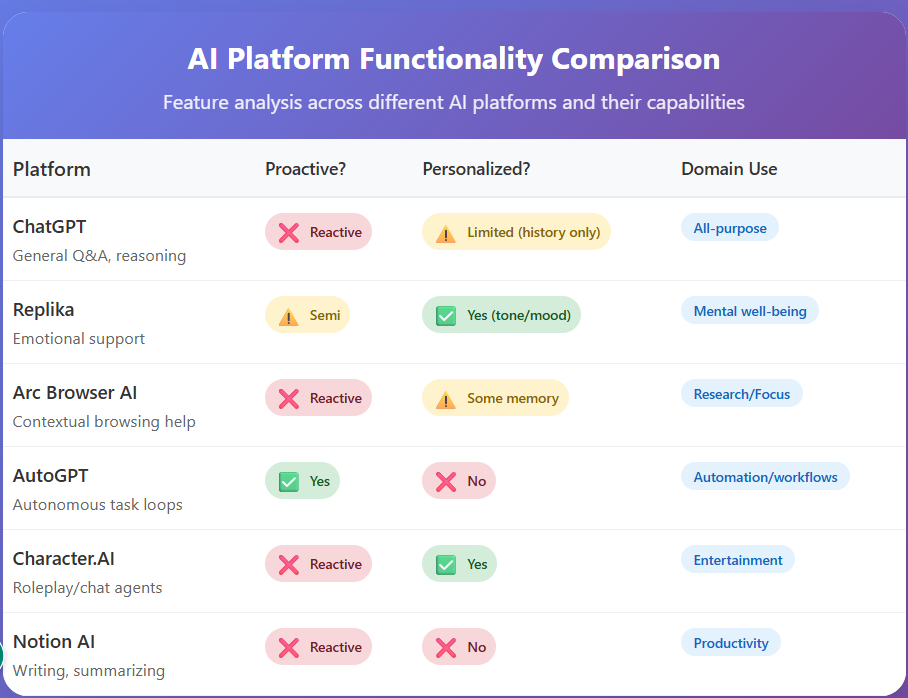Image resolution: width=908 pixels, height=698 pixels.
Task: Click the Personalized? column header
Action: coord(476,169)
